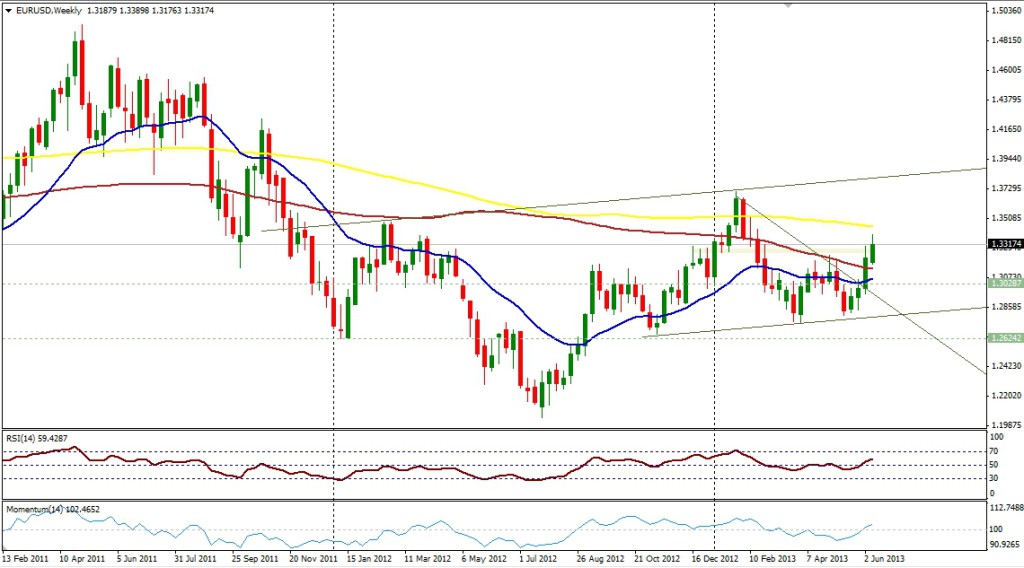1024x568 pixels.
Task: Click the triangle arrow beside EURUSD,Weekly
Action: tap(9, 11)
